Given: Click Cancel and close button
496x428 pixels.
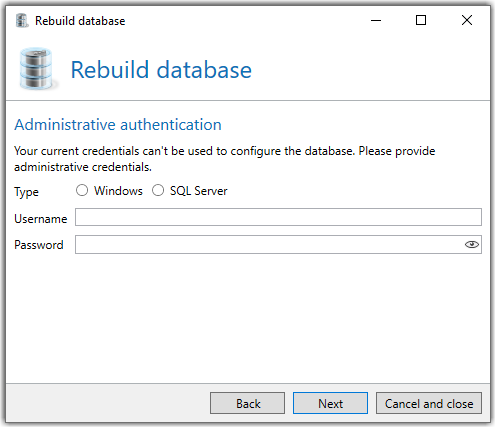Looking at the screenshot, I should (x=429, y=403).
